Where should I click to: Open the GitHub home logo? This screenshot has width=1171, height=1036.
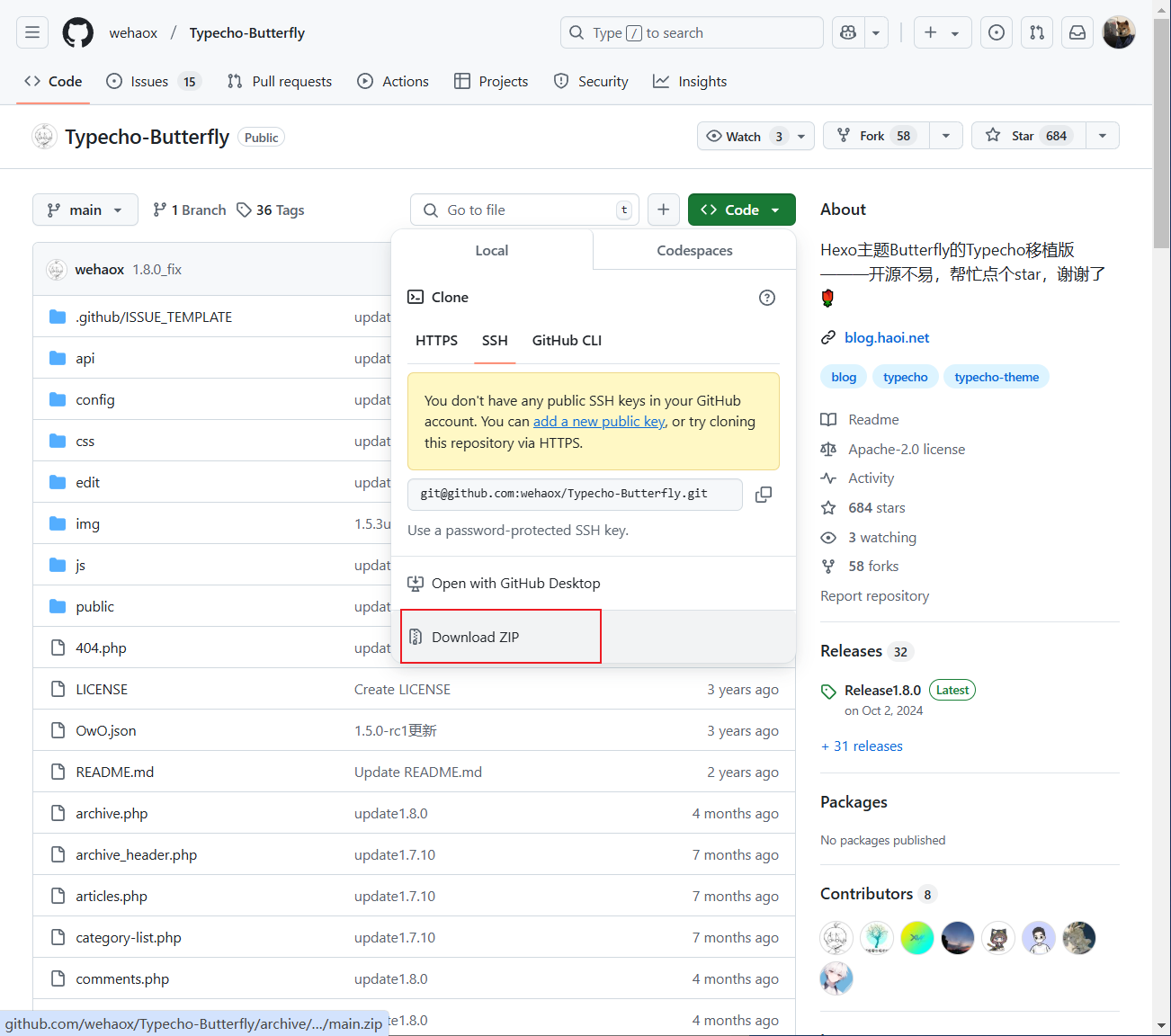[78, 33]
